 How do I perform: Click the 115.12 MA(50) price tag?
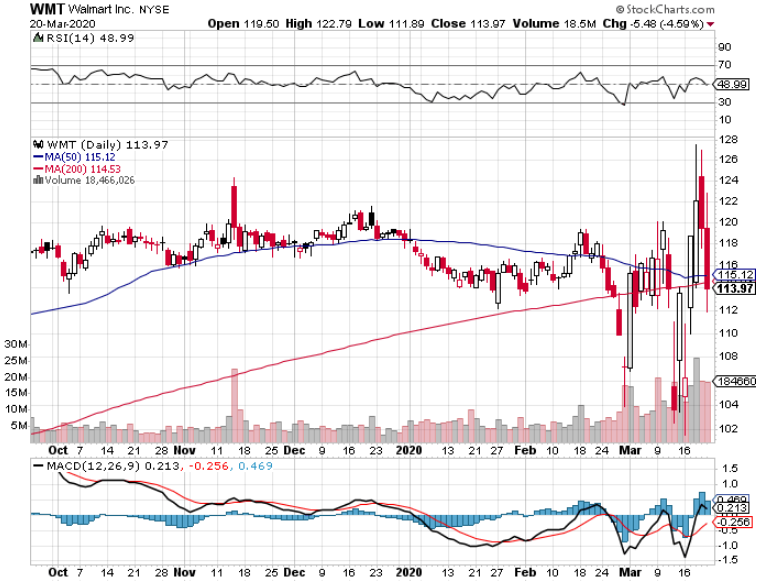[x=734, y=275]
